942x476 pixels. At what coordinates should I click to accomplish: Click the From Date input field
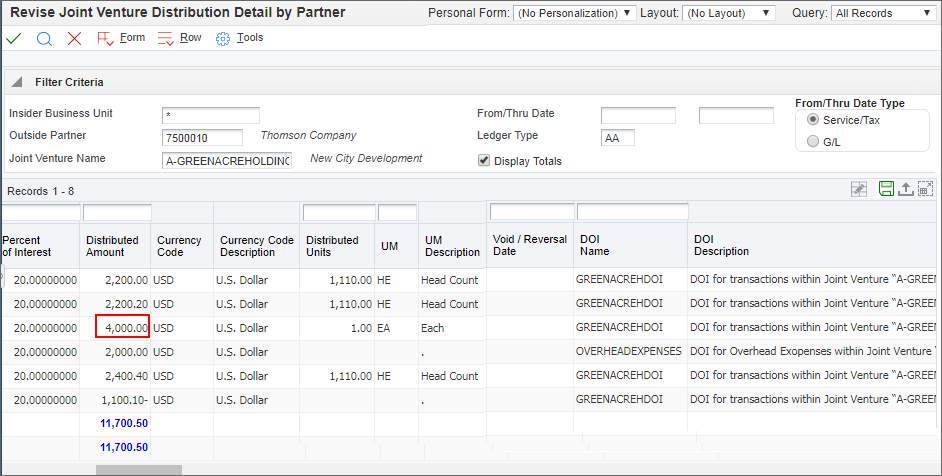pyautogui.click(x=638, y=115)
